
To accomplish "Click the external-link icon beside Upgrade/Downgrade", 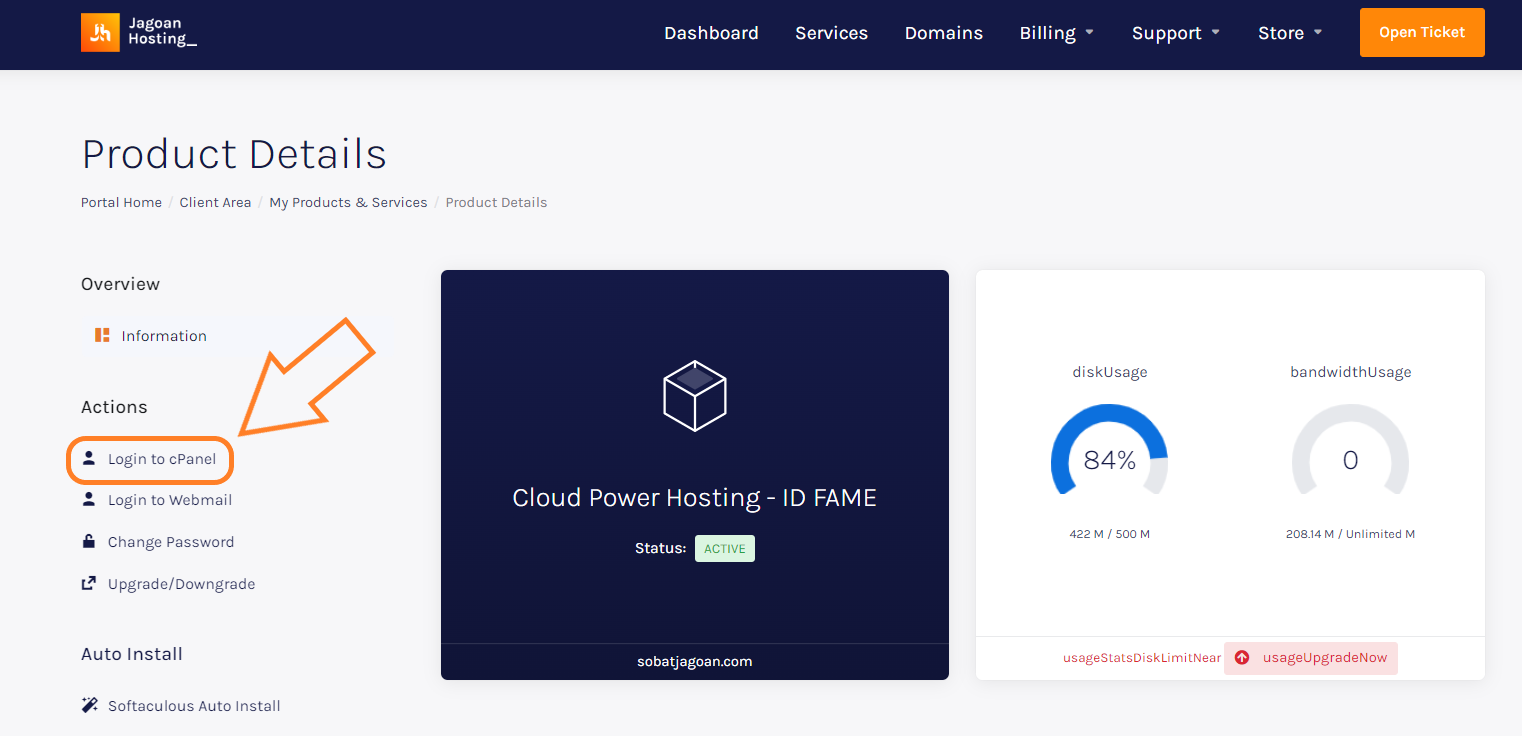I will [x=89, y=583].
